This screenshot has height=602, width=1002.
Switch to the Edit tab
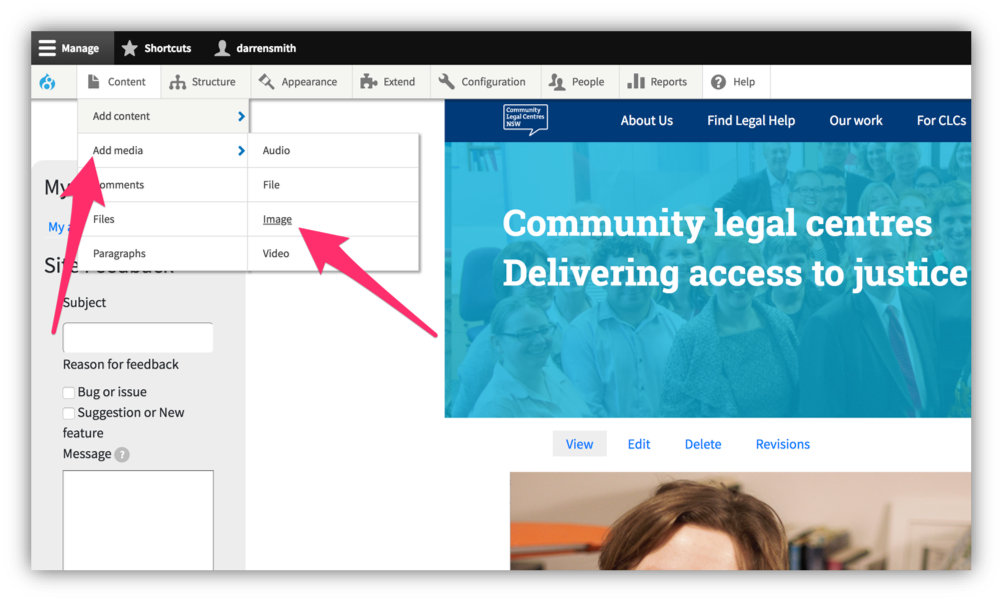click(x=638, y=444)
